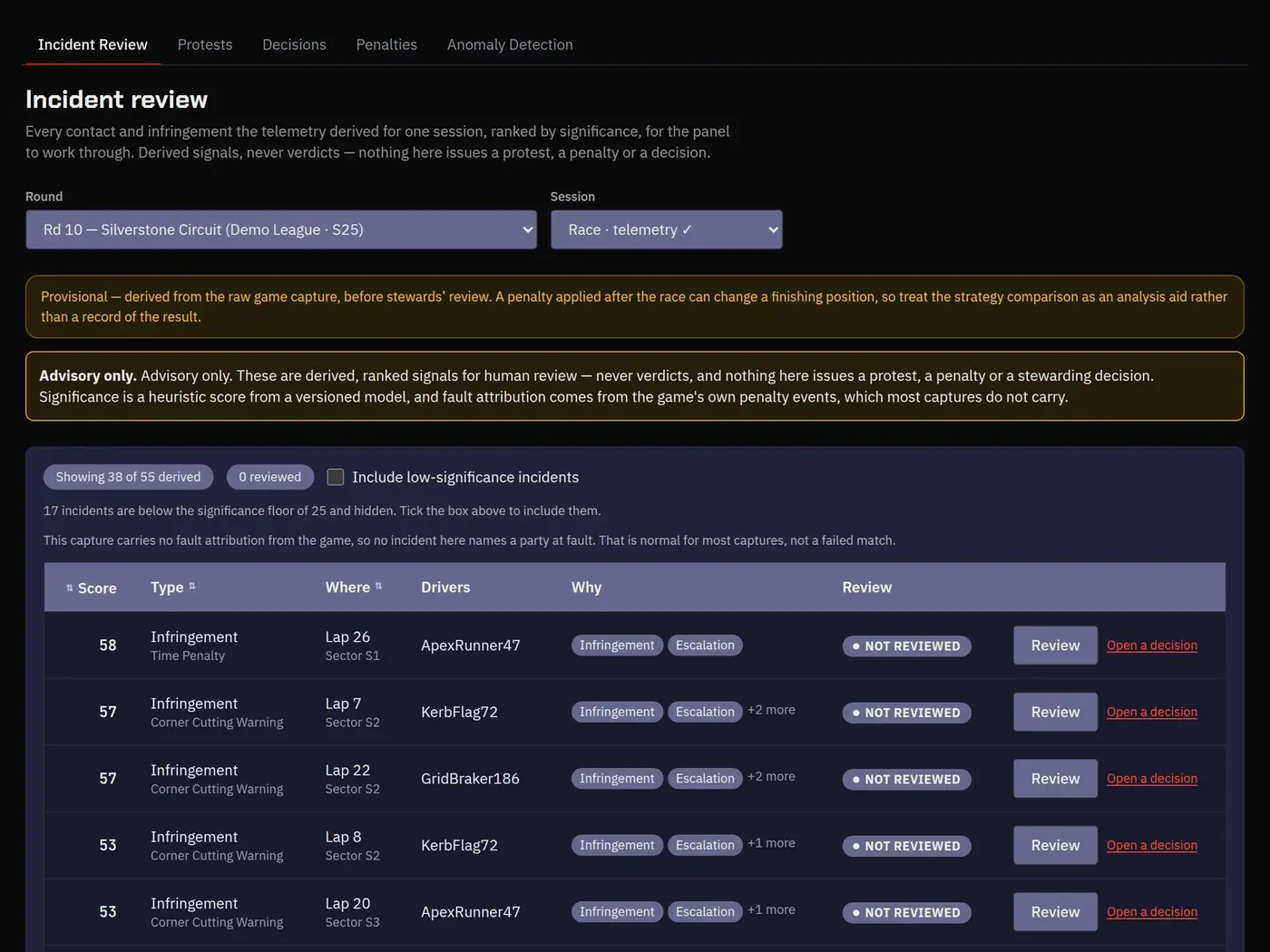1270x952 pixels.
Task: Click Infringement tag in ApexRunner47 Lap 26 row
Action: pyautogui.click(x=617, y=646)
